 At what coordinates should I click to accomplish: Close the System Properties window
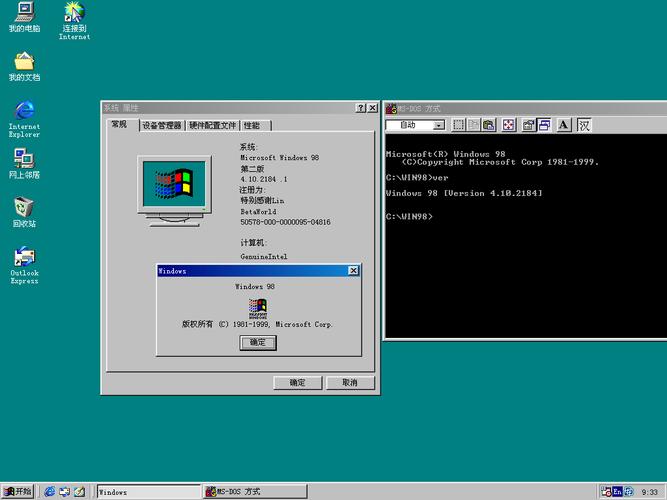coord(372,108)
